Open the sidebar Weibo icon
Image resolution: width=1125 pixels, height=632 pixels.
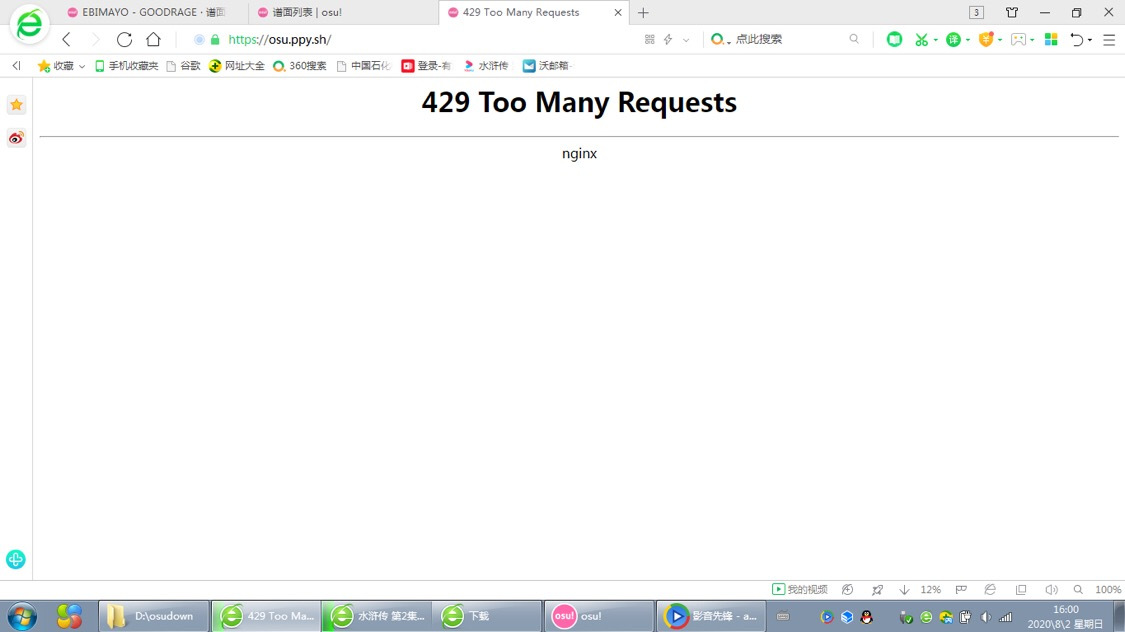tap(17, 138)
